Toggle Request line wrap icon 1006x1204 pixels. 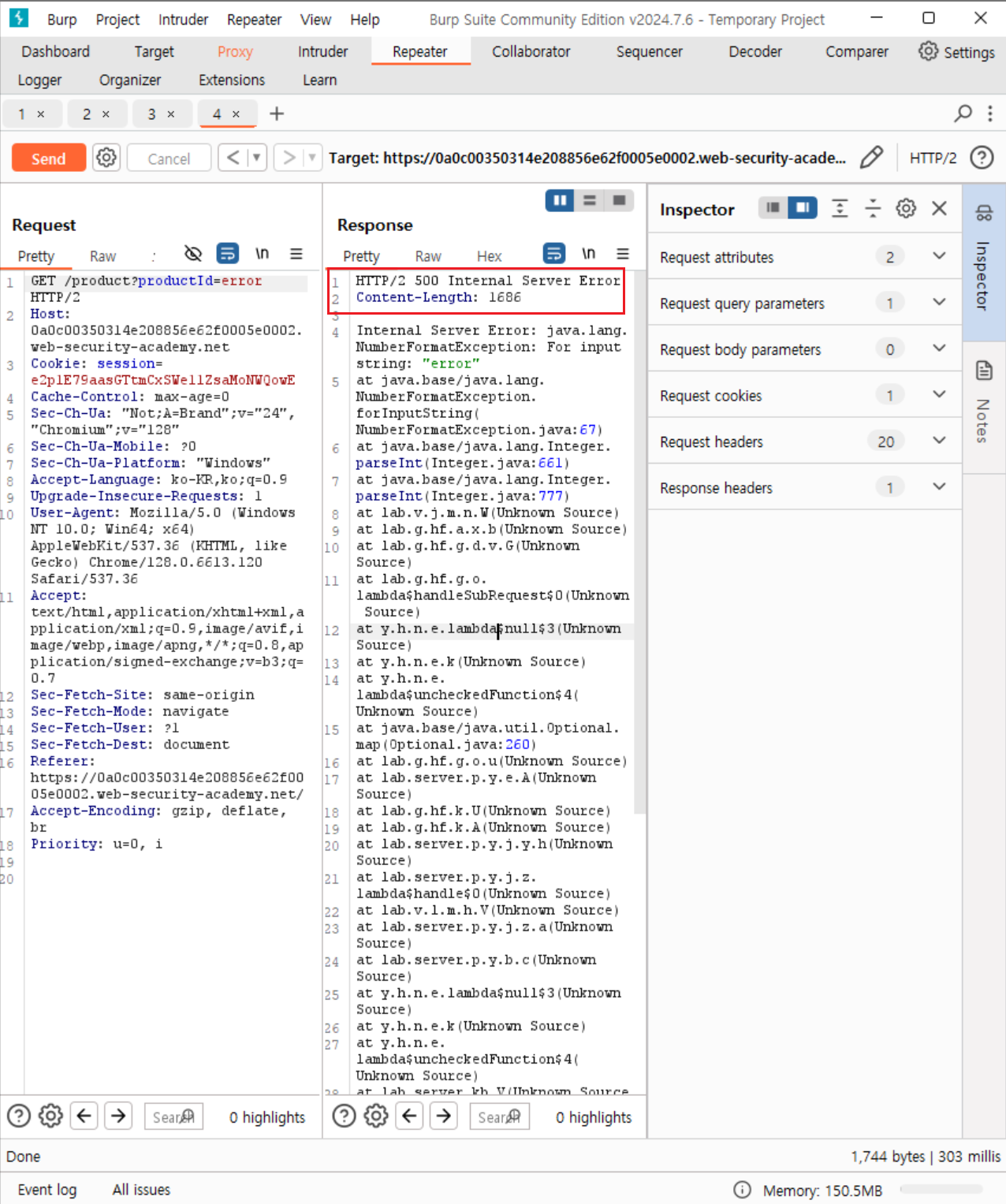[x=228, y=254]
